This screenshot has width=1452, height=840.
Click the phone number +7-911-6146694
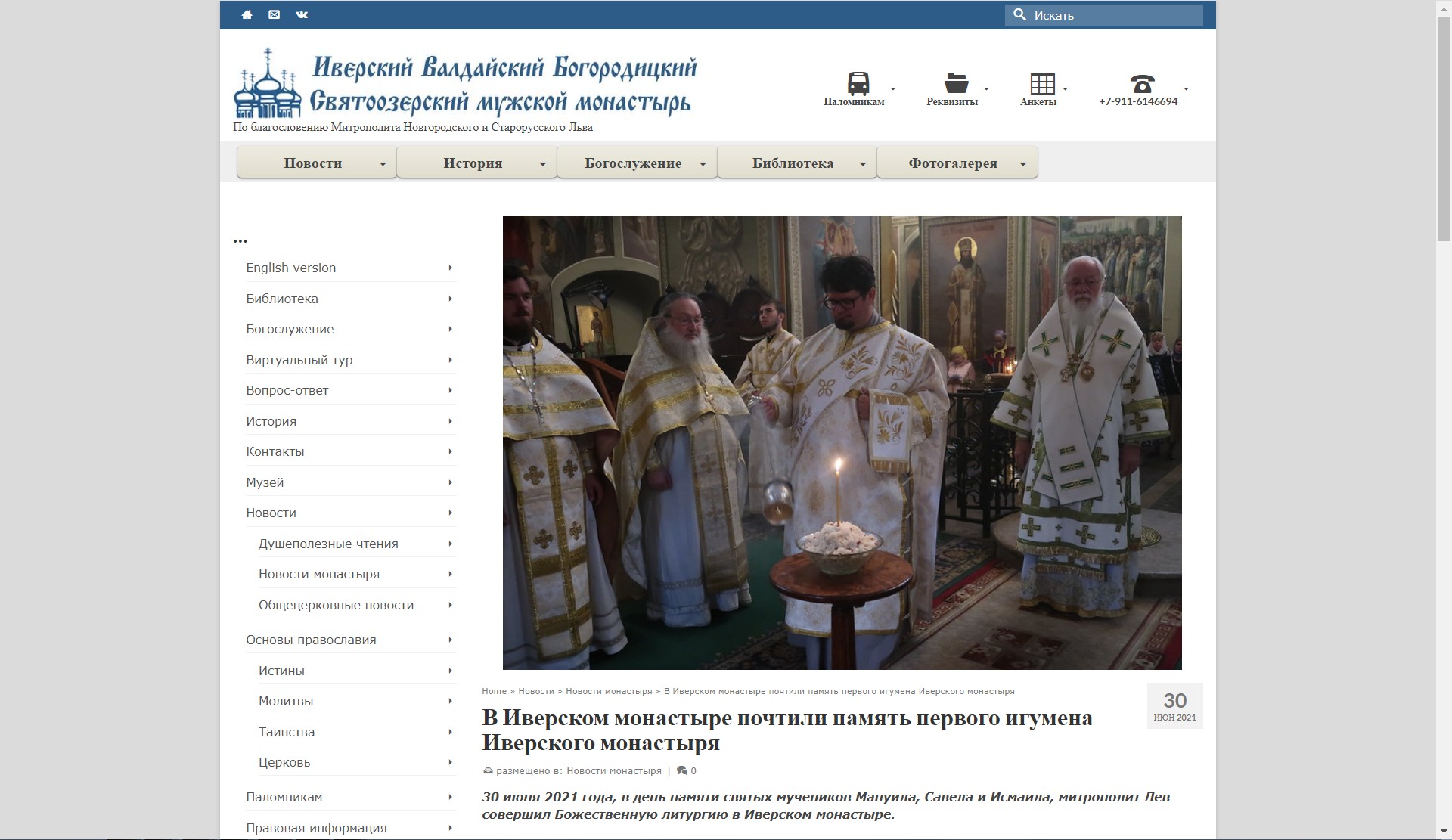[x=1138, y=101]
